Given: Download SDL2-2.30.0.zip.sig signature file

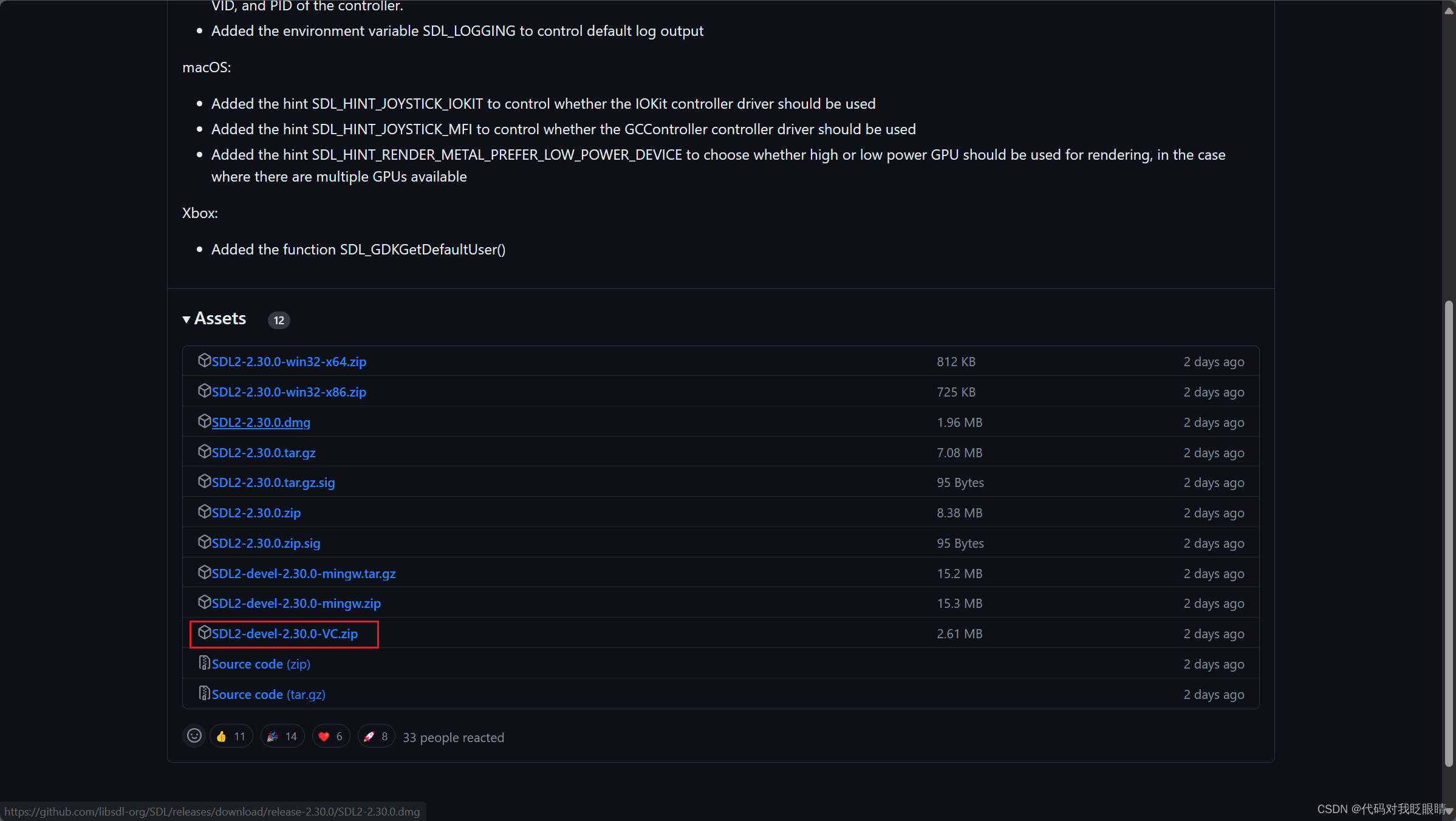Looking at the screenshot, I should (x=265, y=543).
